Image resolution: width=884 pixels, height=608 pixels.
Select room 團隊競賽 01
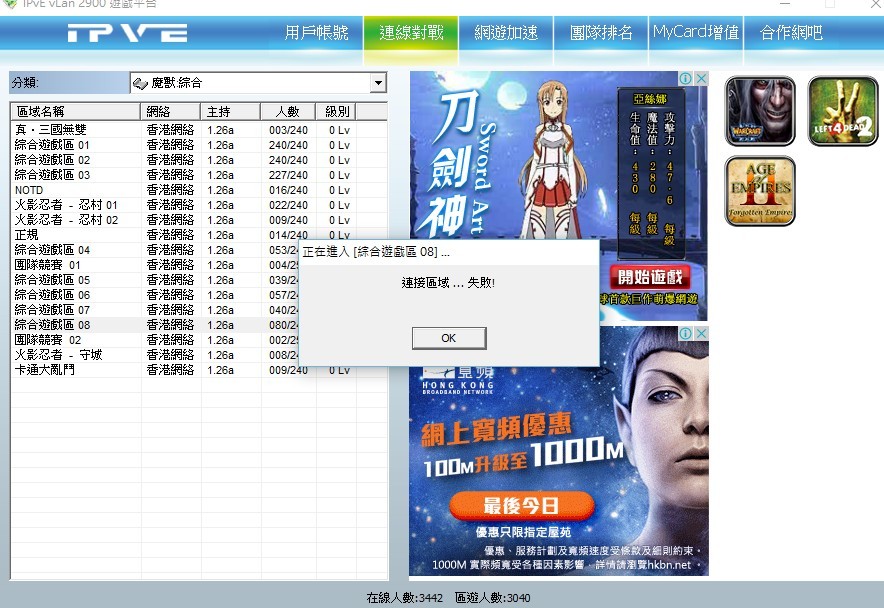pos(155,265)
